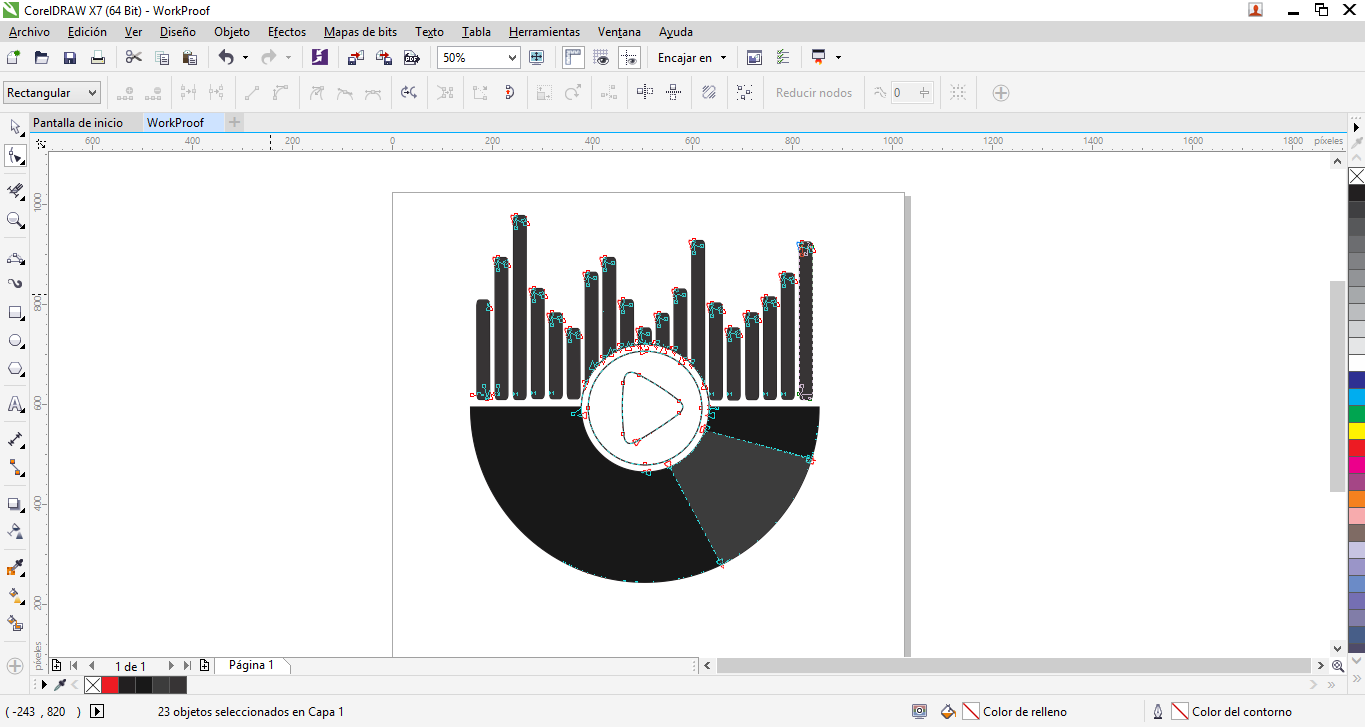Image resolution: width=1365 pixels, height=727 pixels.
Task: Click quick customize plus in toolbox
Action: [15, 666]
